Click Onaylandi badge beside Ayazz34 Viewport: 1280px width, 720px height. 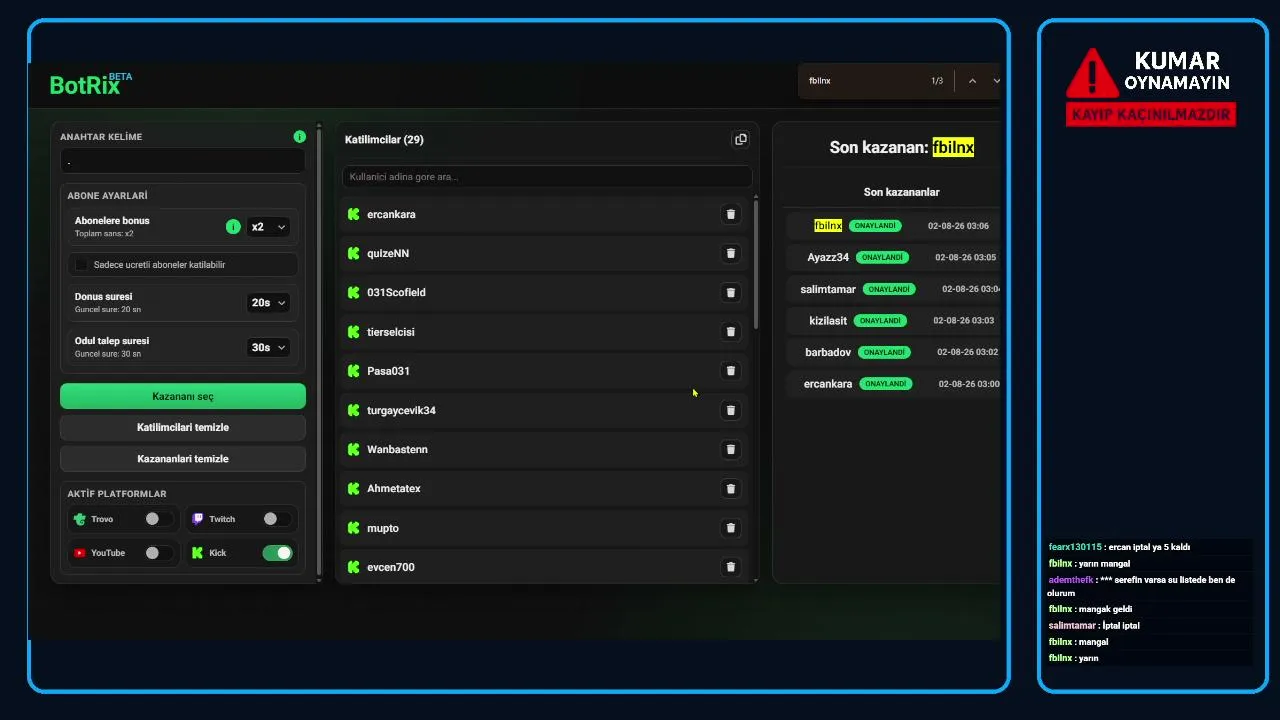[883, 257]
